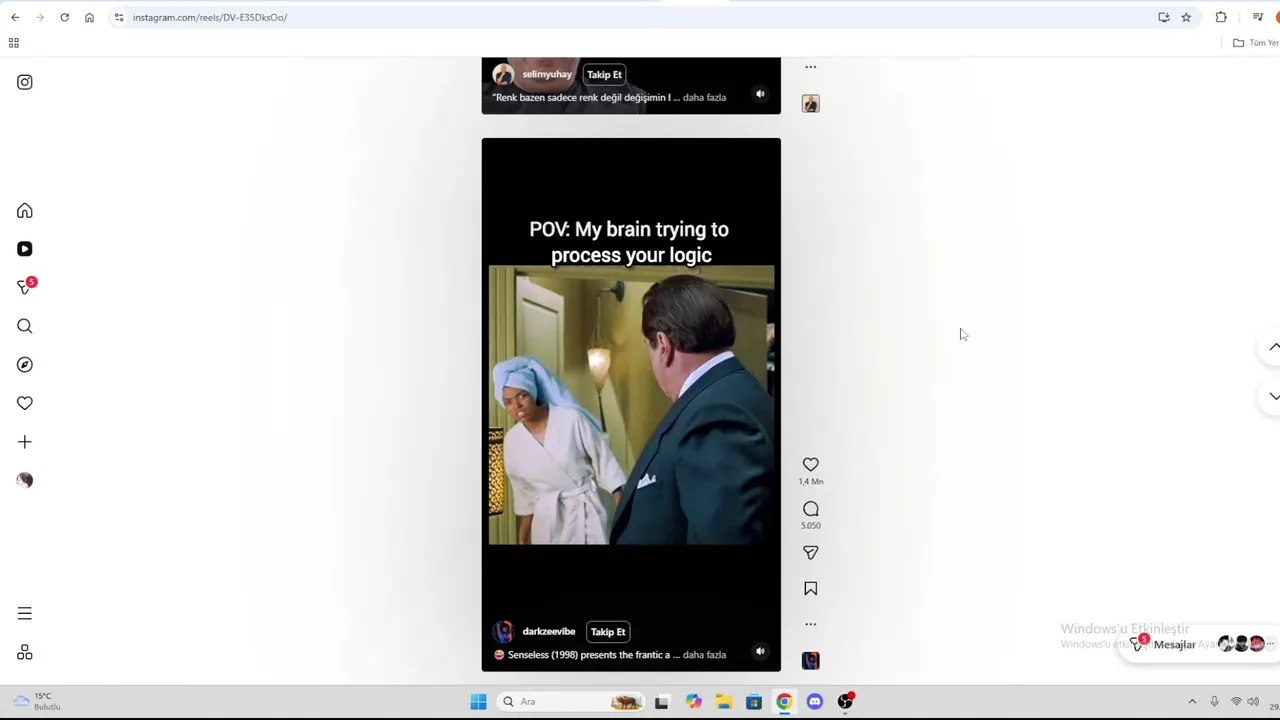1280x720 pixels.
Task: Open File Explorer from taskbar
Action: coord(723,702)
